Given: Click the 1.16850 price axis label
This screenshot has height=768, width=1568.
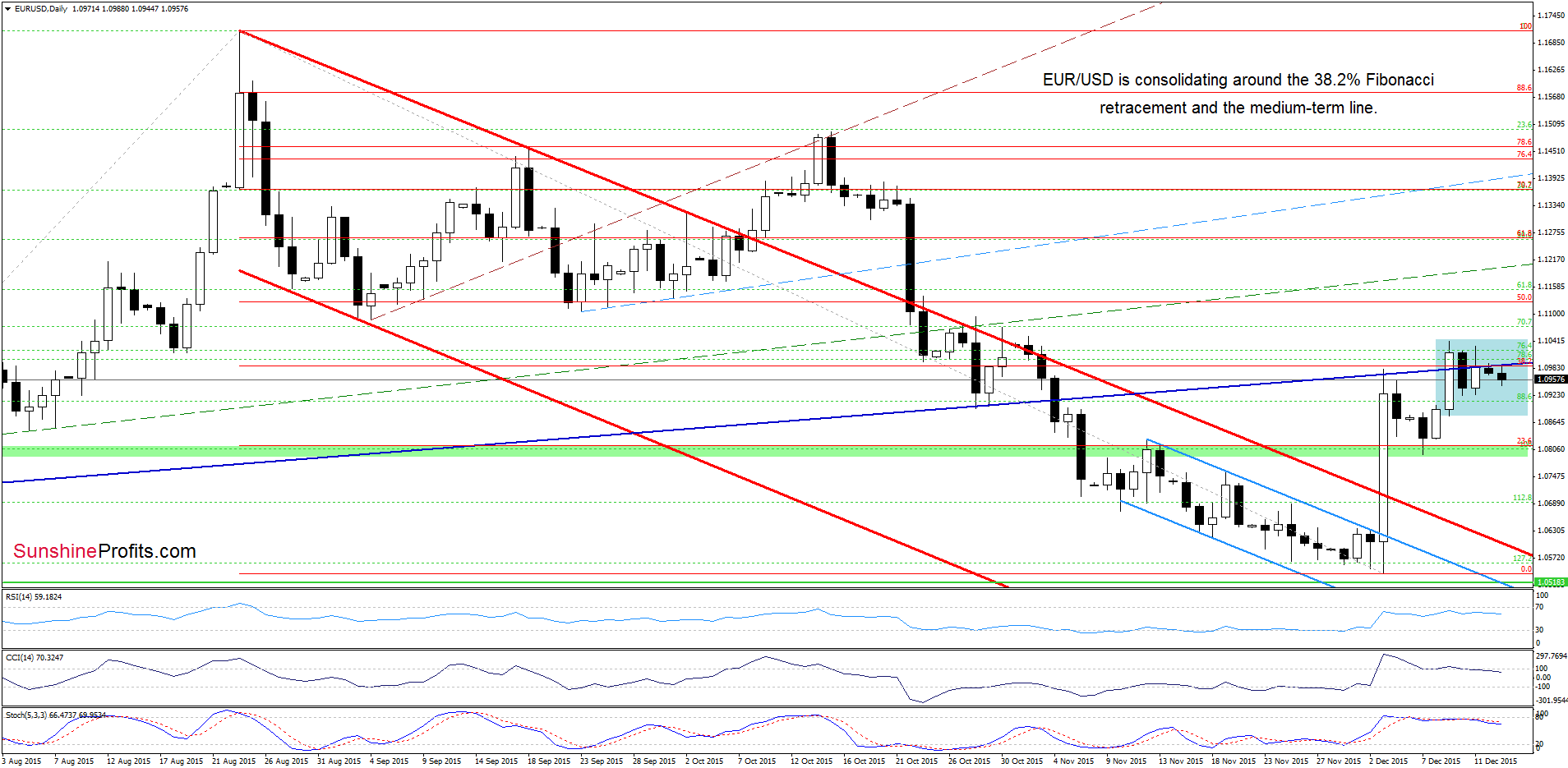Looking at the screenshot, I should [1551, 43].
